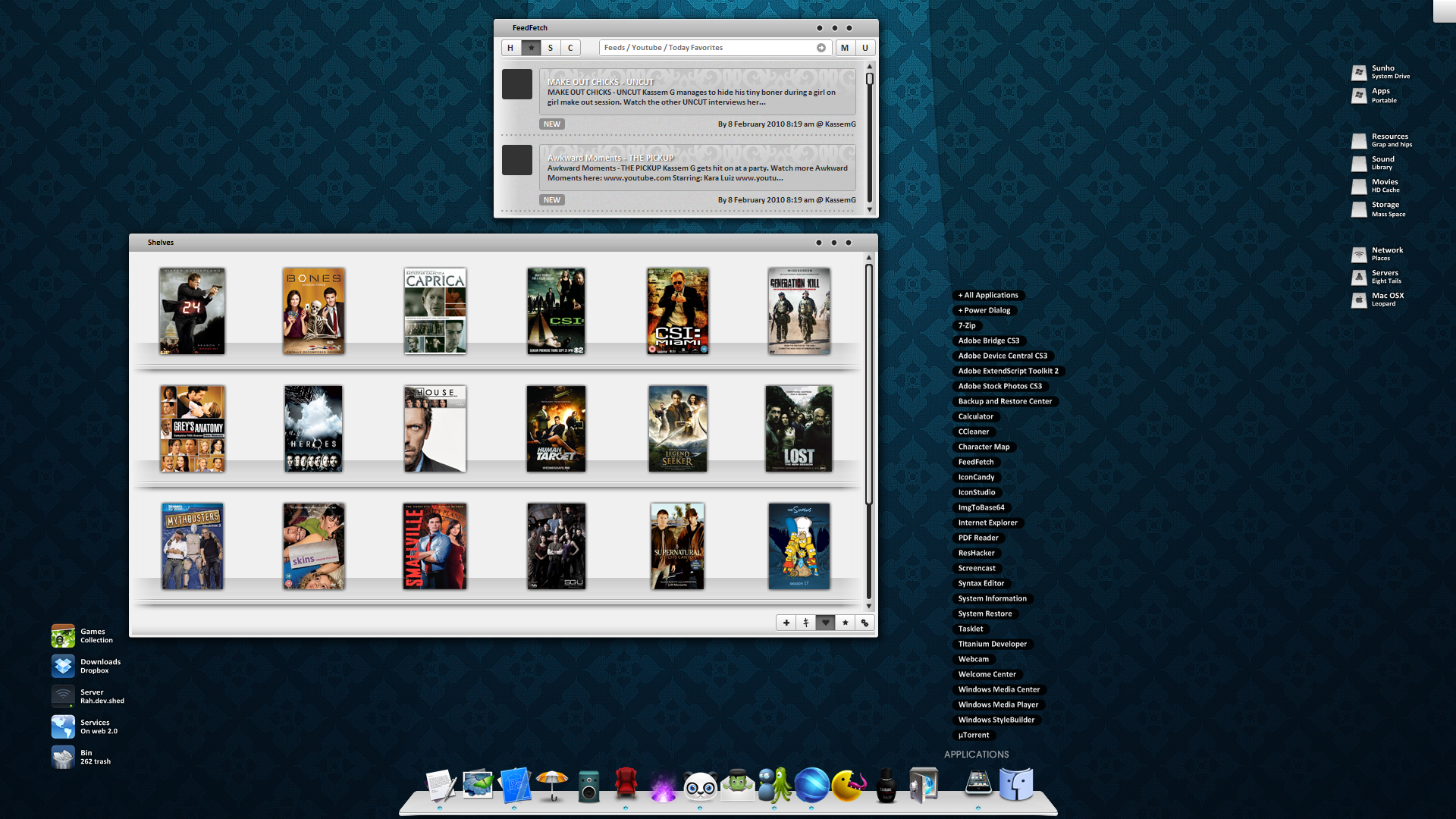The image size is (1456, 819).
Task: Launch µTorrent from the applications list
Action: click(x=974, y=735)
